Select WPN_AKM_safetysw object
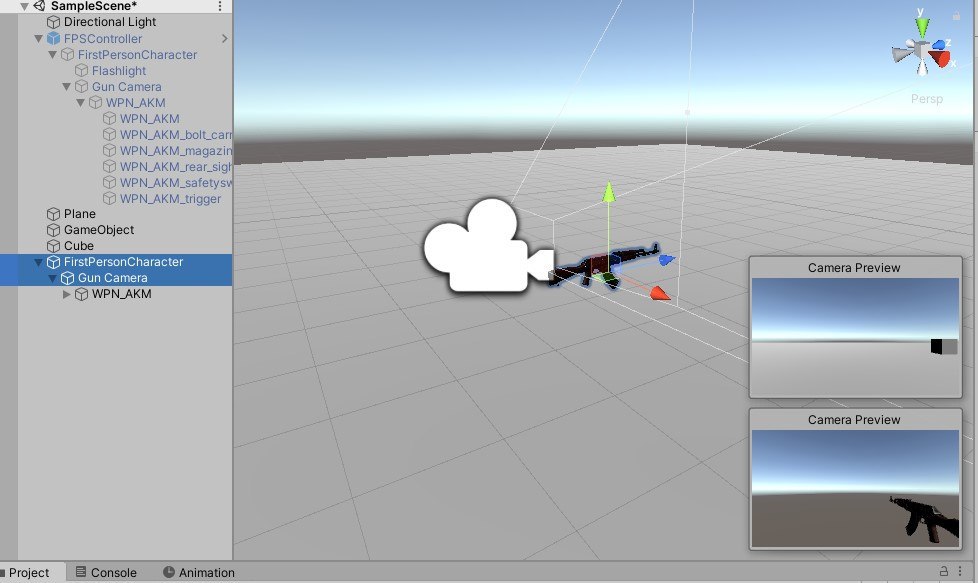Screen dimensions: 978x583 (x=176, y=183)
